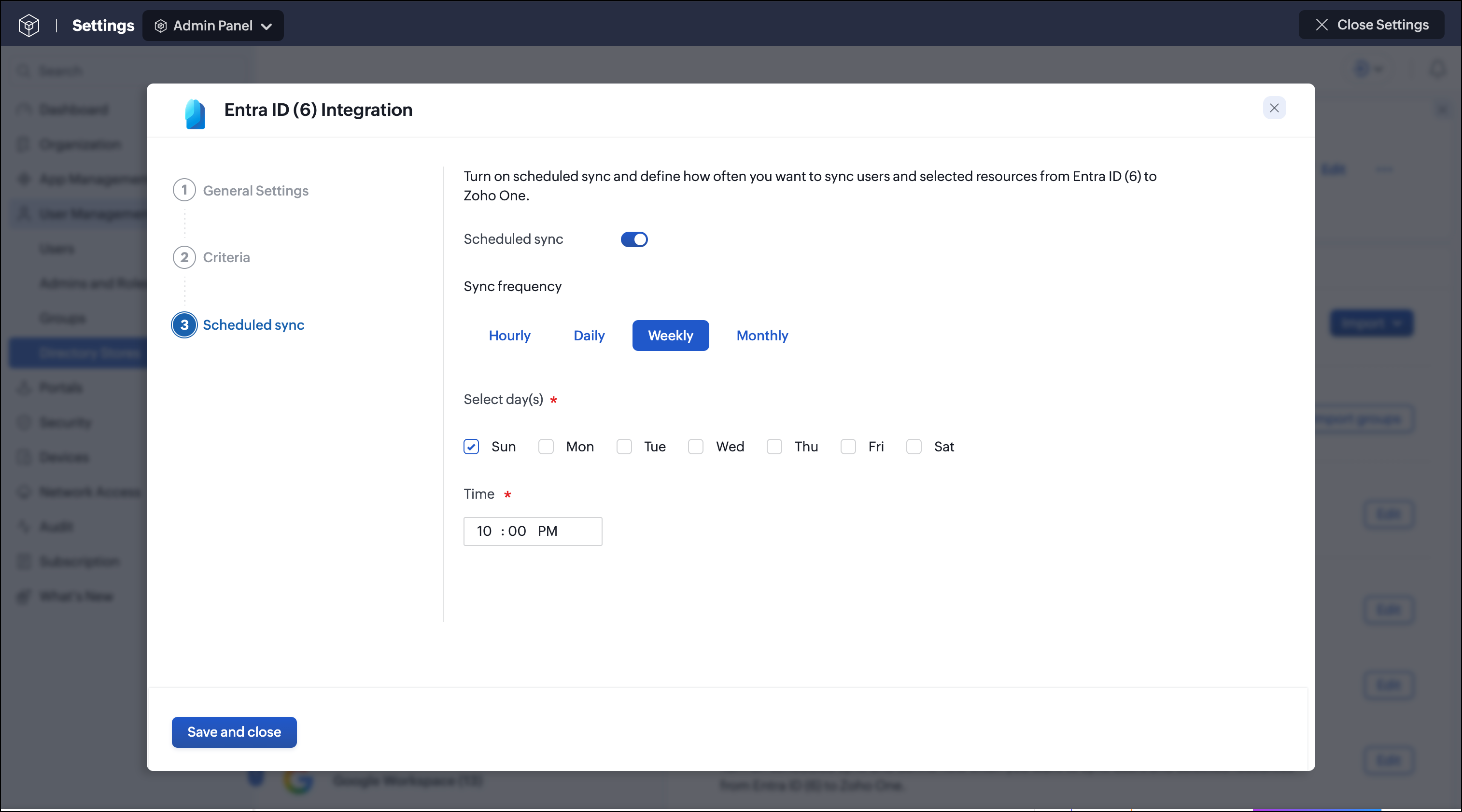Open What's New in the background sidebar

(76, 596)
